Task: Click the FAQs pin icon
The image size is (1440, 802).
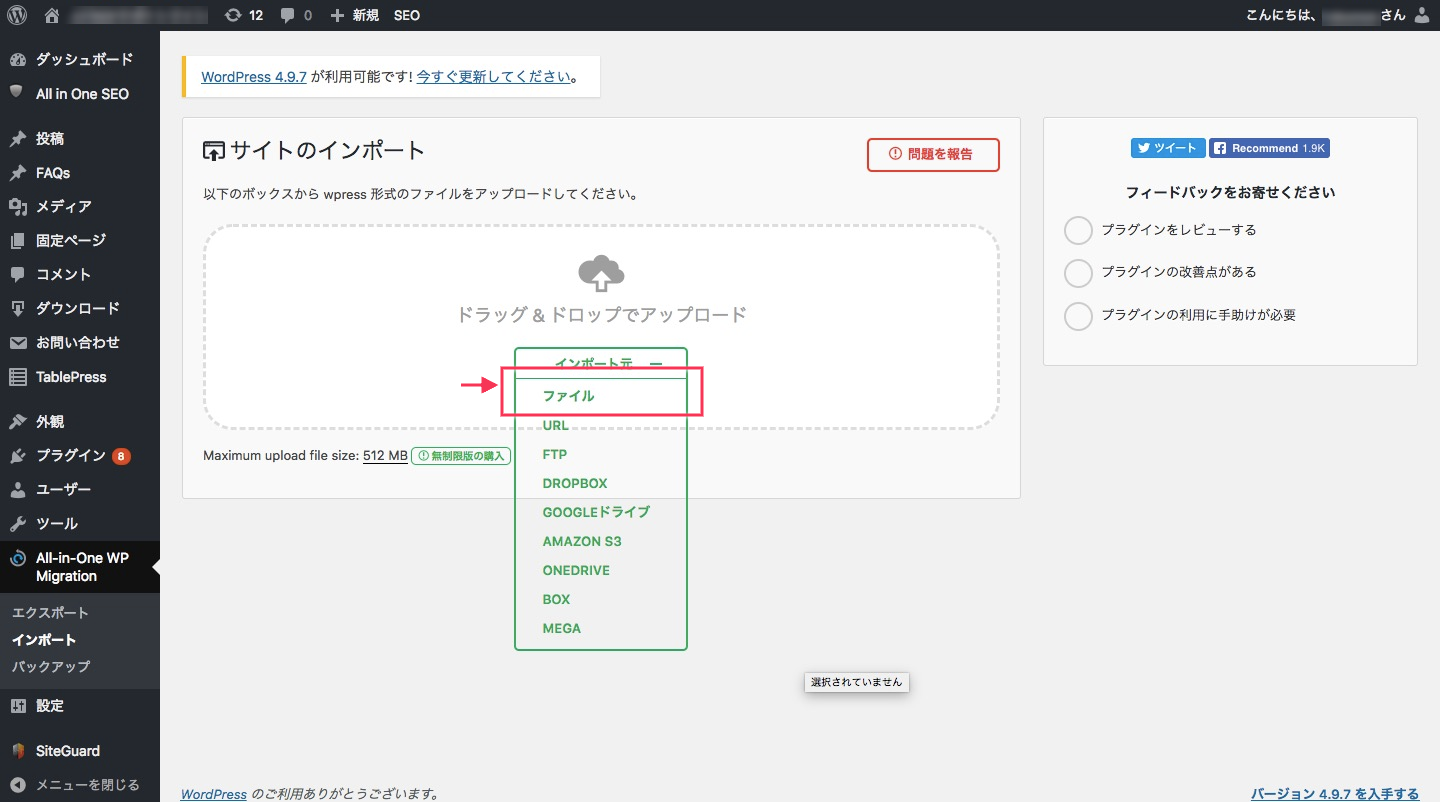Action: tap(17, 173)
